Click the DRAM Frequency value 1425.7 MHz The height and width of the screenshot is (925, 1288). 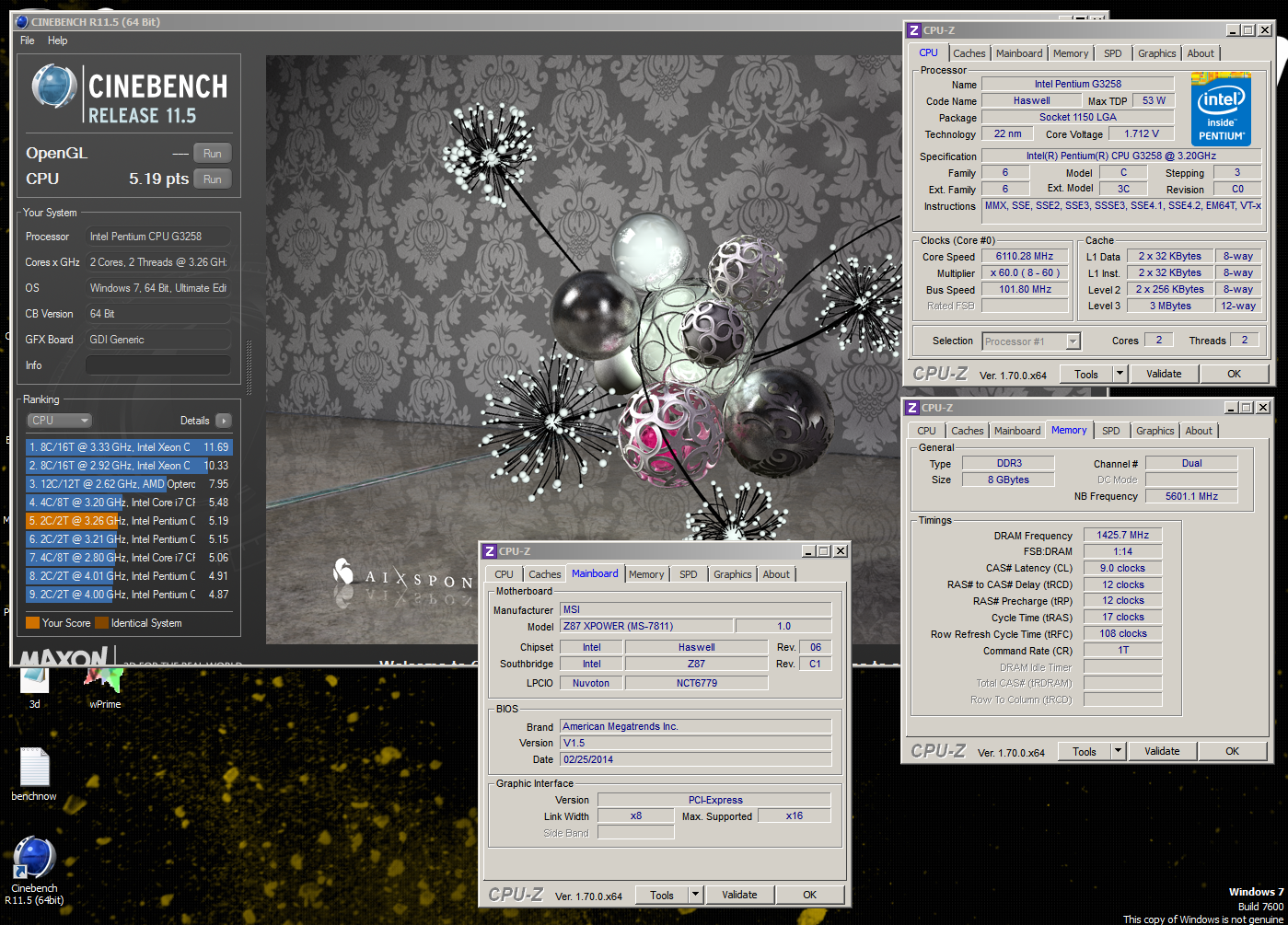pyautogui.click(x=1123, y=535)
